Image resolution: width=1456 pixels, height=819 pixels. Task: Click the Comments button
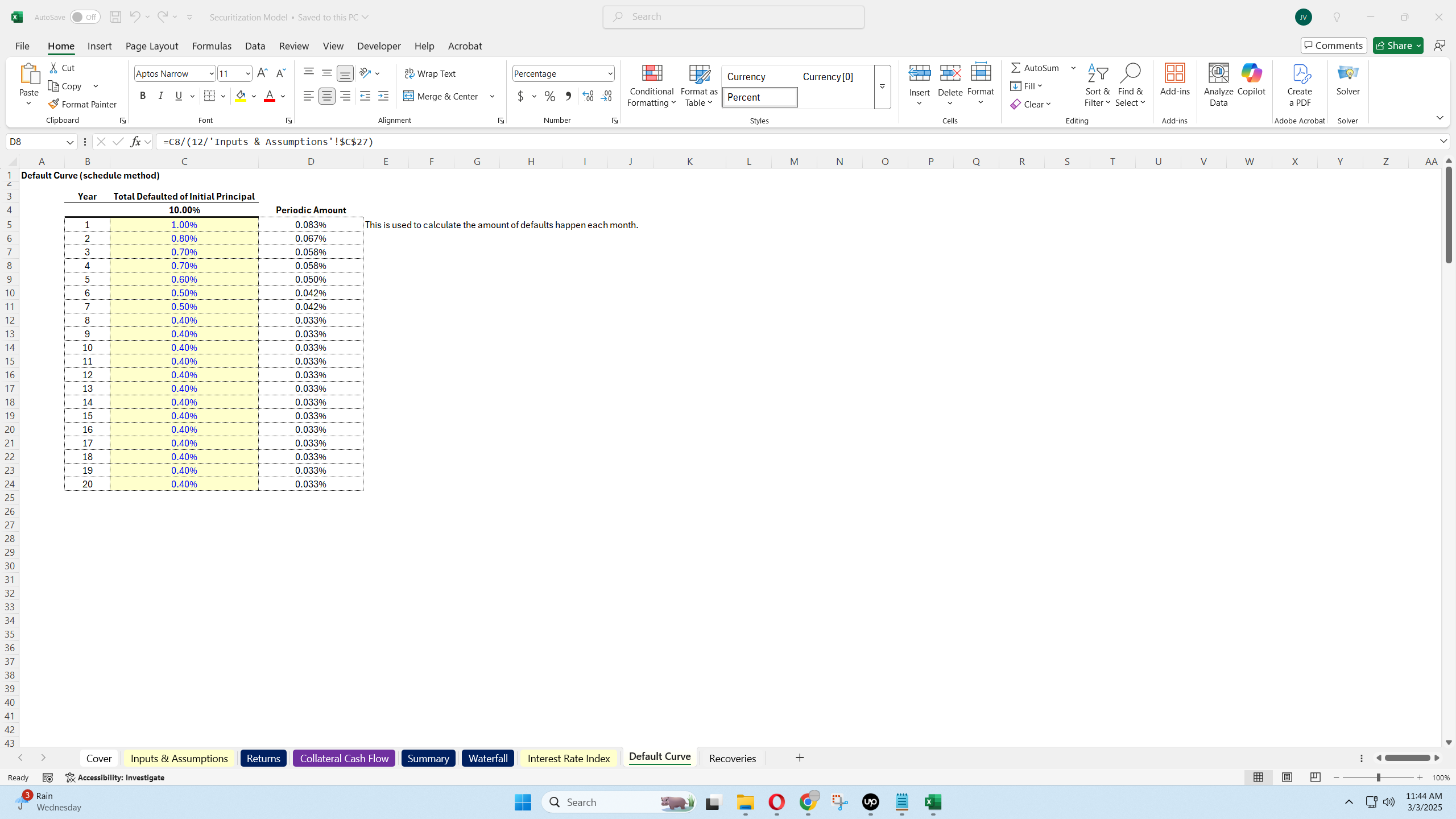(x=1334, y=45)
